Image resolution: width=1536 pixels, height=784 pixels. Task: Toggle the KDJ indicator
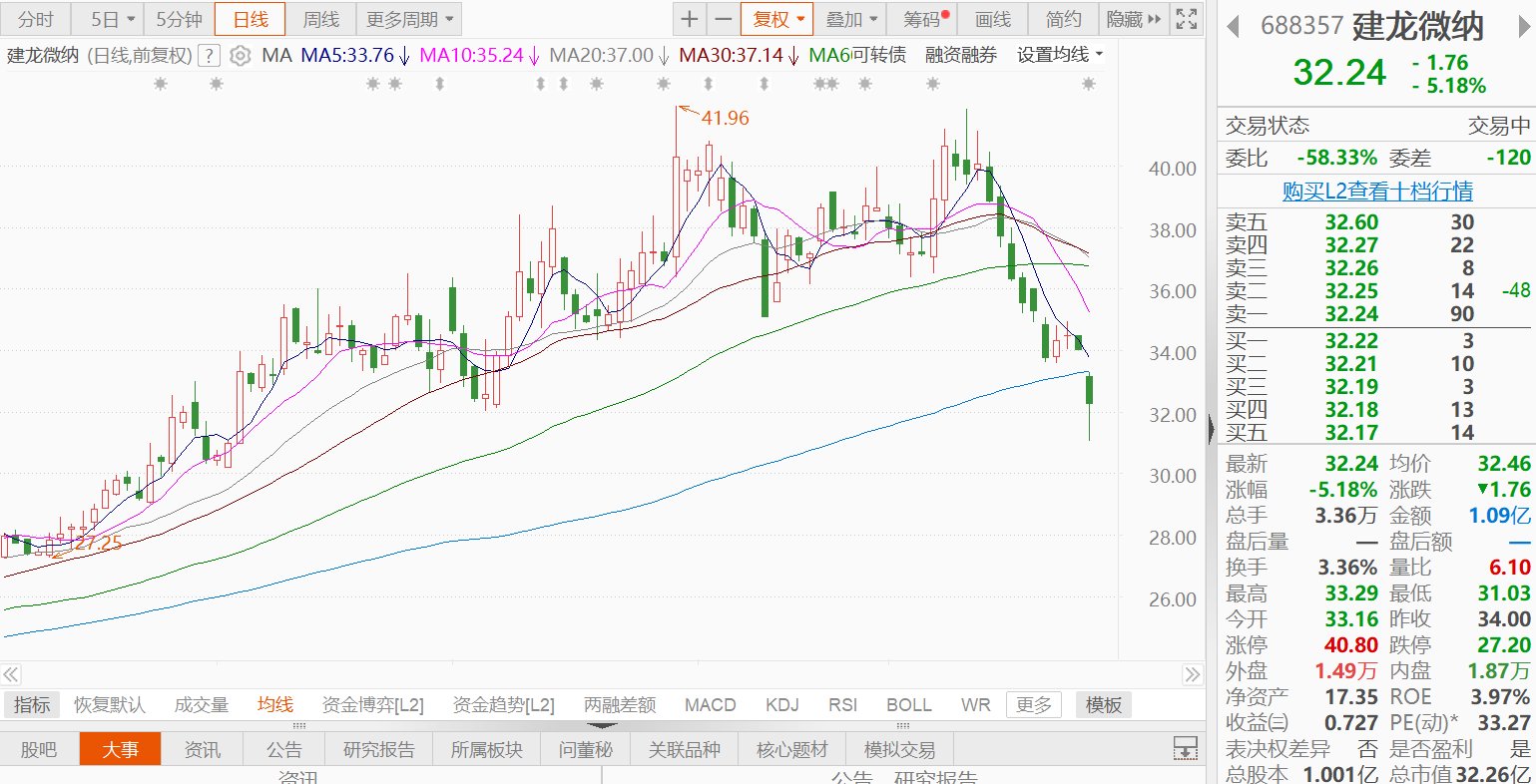point(781,705)
